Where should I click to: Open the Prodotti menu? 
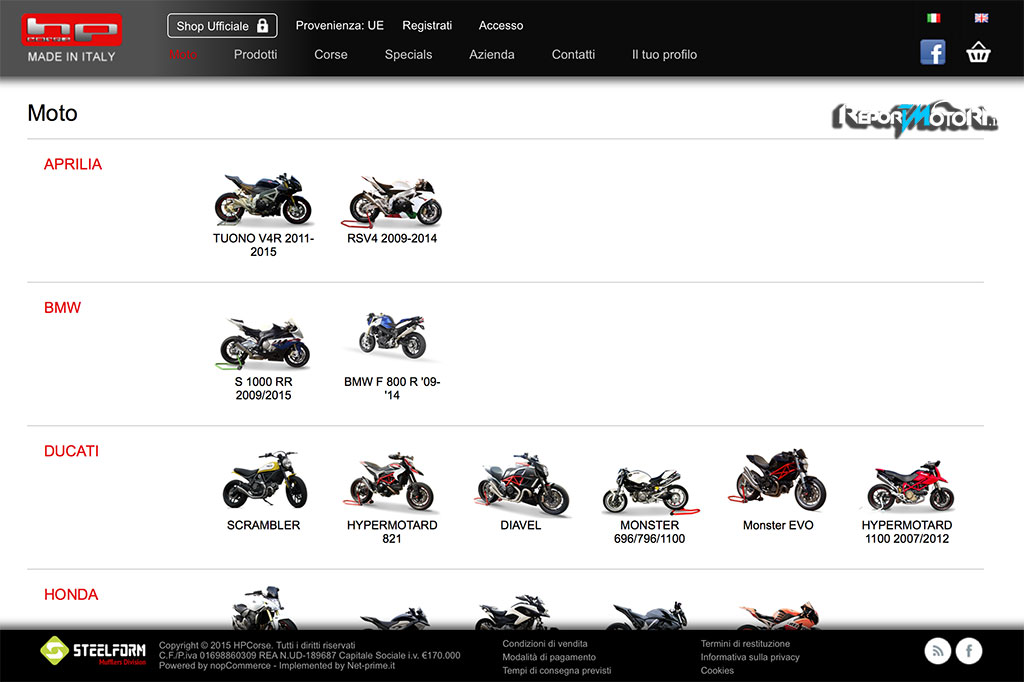pos(255,55)
